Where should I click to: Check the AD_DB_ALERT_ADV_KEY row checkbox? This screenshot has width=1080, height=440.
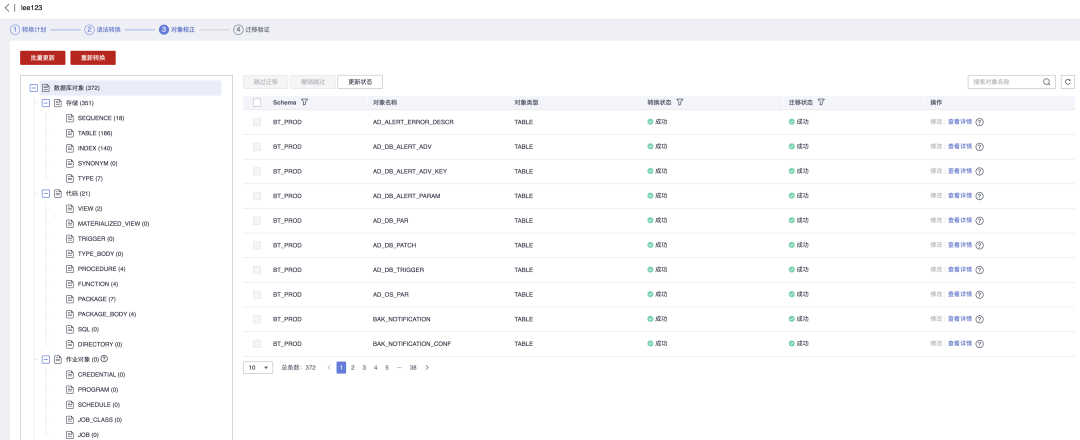point(257,171)
